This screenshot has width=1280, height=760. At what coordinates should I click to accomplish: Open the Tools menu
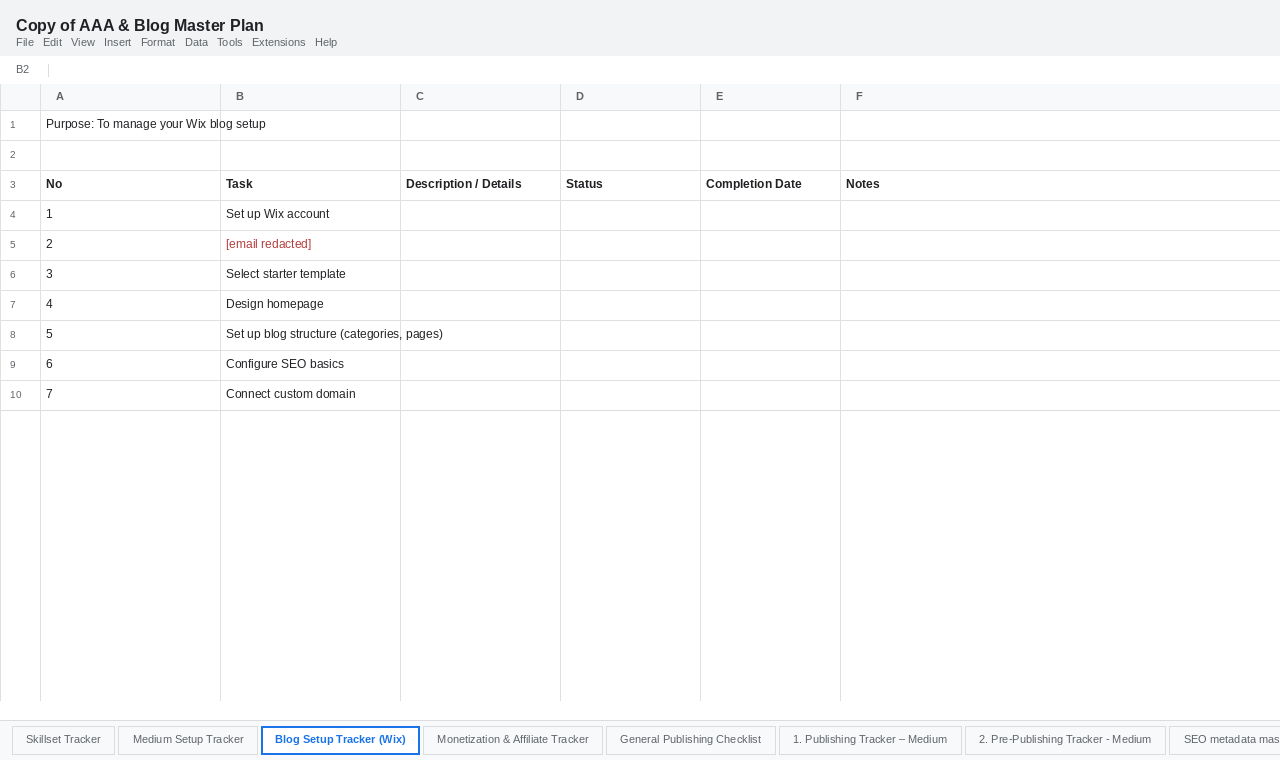click(x=230, y=42)
